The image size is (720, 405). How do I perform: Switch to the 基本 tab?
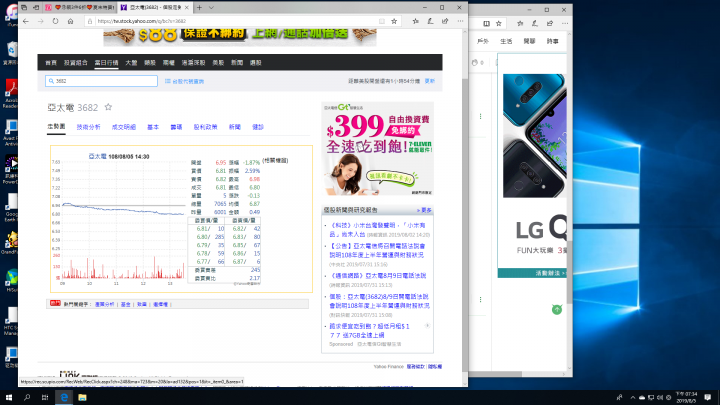(153, 127)
